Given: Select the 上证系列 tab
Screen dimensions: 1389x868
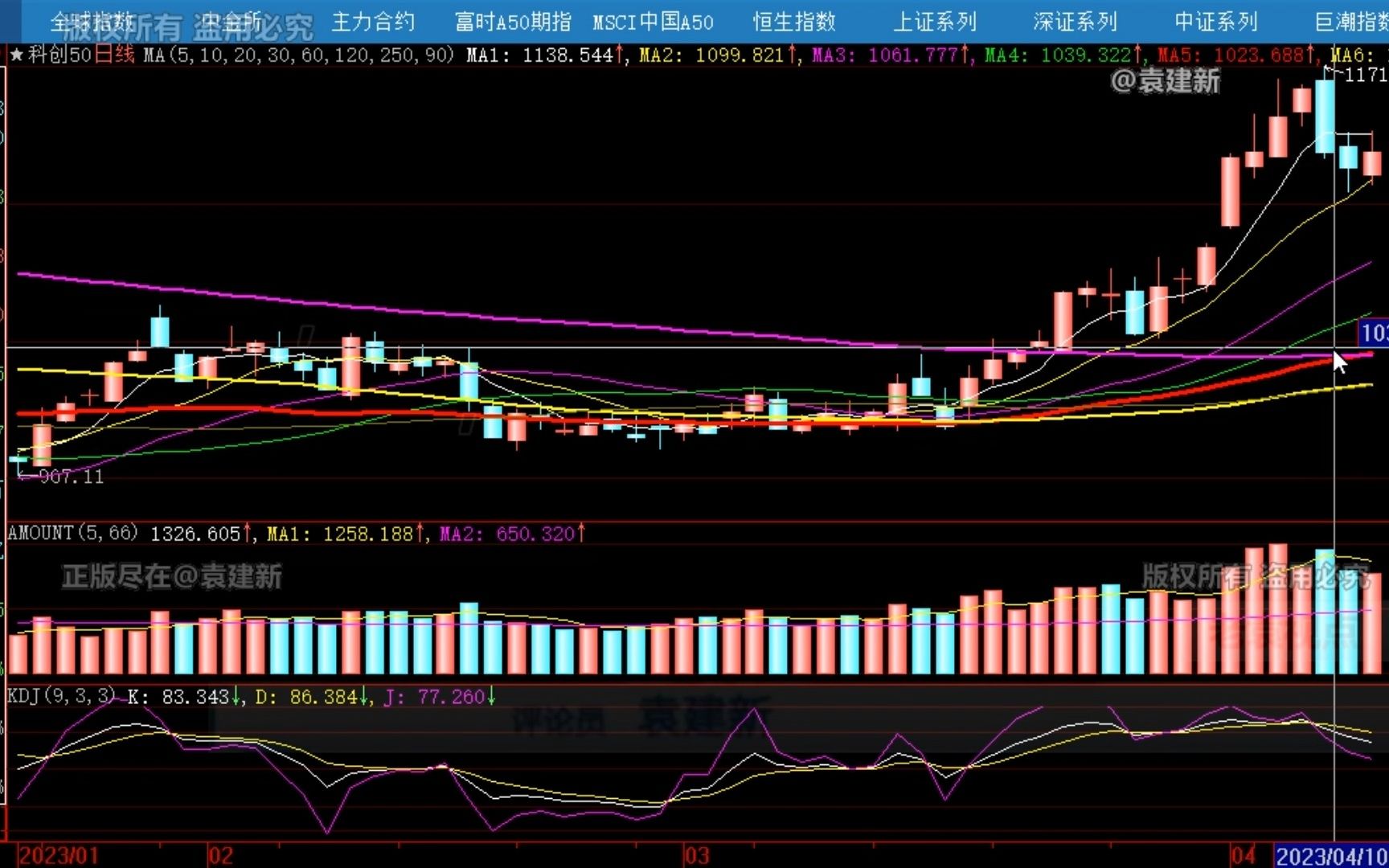Looking at the screenshot, I should (x=935, y=22).
